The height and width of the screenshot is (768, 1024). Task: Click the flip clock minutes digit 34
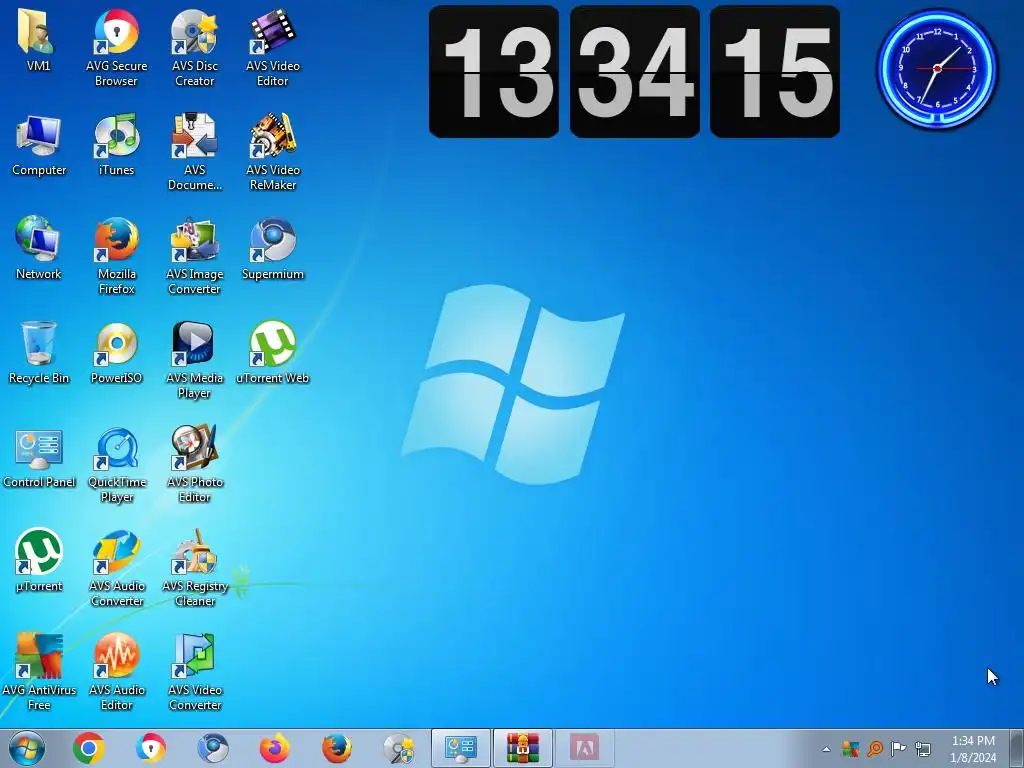pos(635,72)
